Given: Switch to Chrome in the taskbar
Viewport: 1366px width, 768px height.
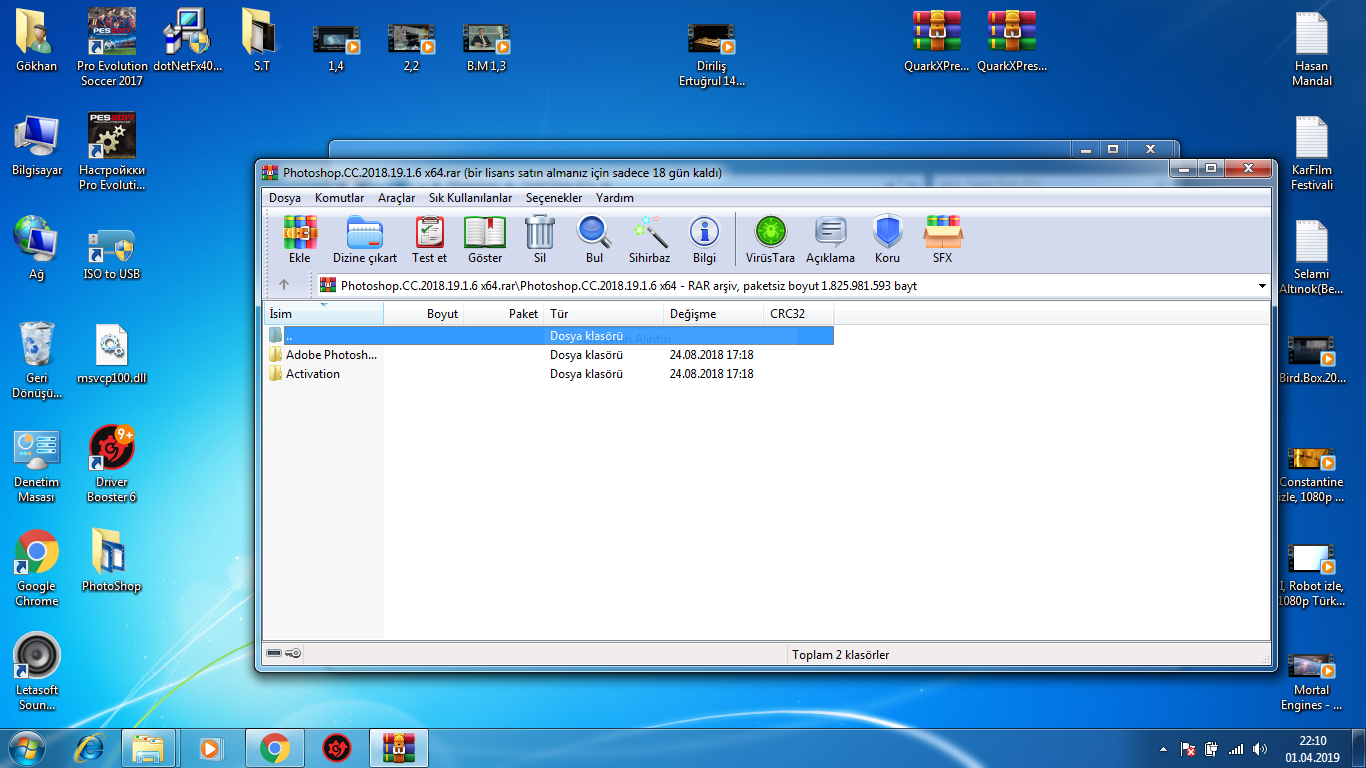Looking at the screenshot, I should (x=274, y=747).
